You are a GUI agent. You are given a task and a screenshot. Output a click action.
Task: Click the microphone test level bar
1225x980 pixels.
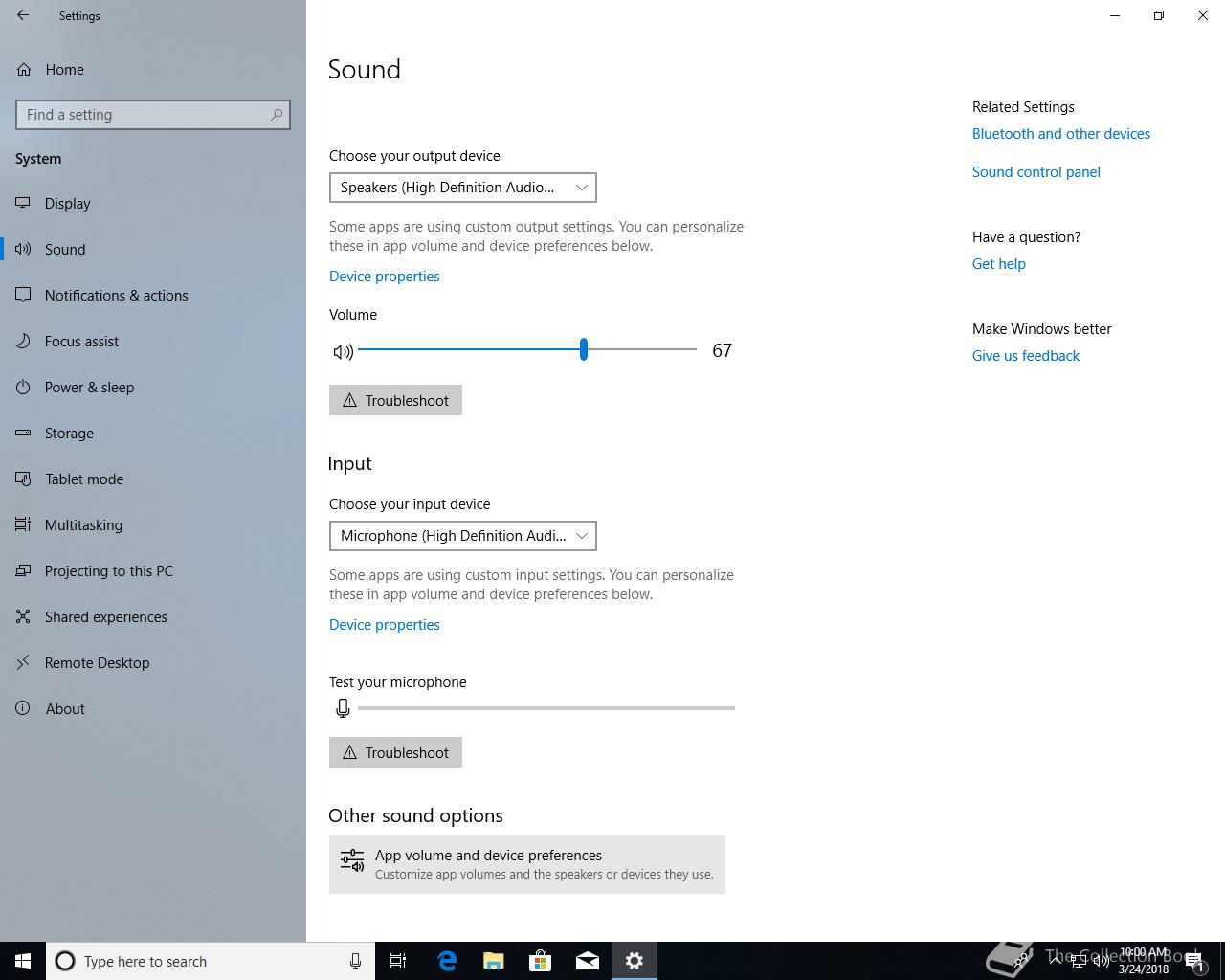point(546,708)
